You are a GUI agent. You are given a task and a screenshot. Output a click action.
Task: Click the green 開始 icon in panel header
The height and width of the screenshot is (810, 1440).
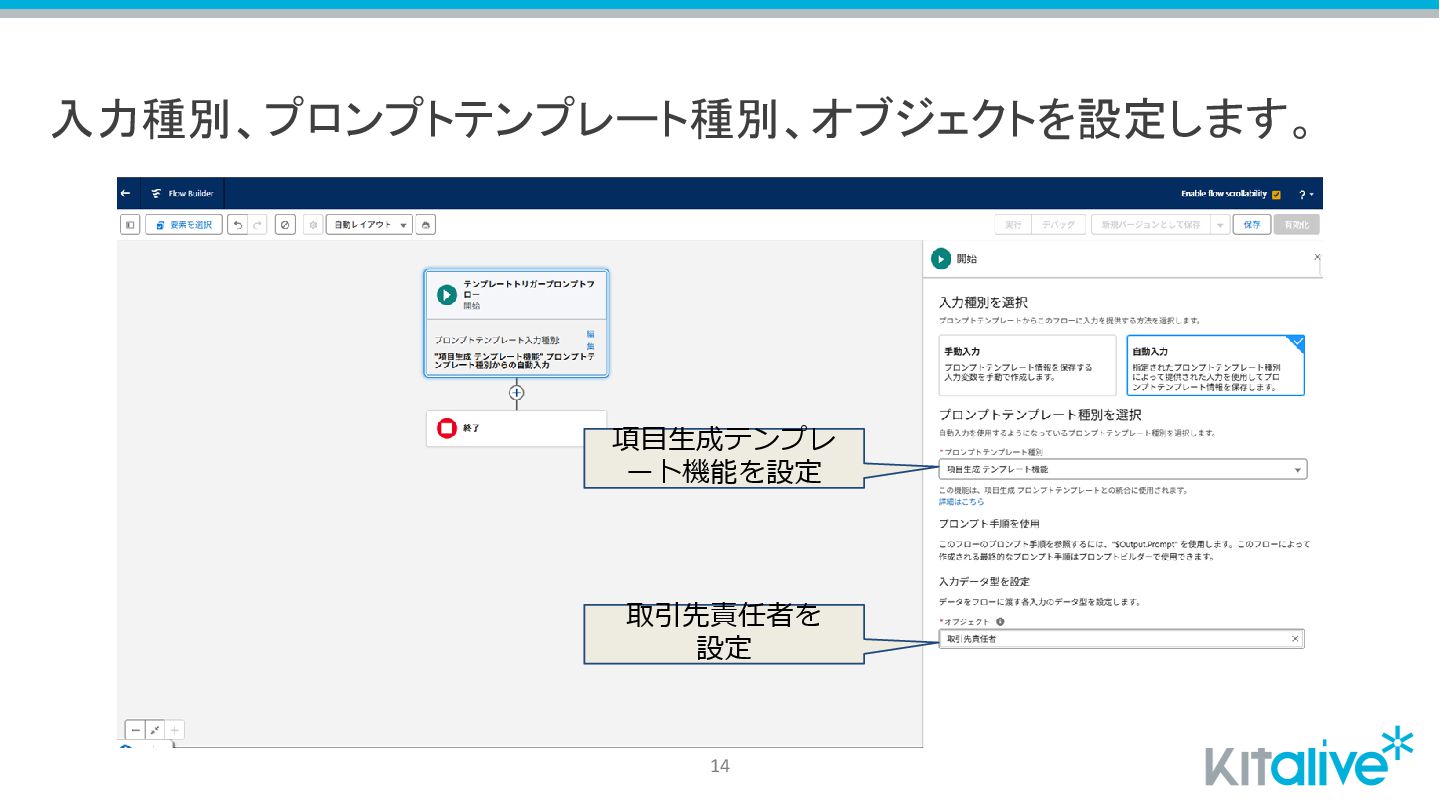(941, 259)
